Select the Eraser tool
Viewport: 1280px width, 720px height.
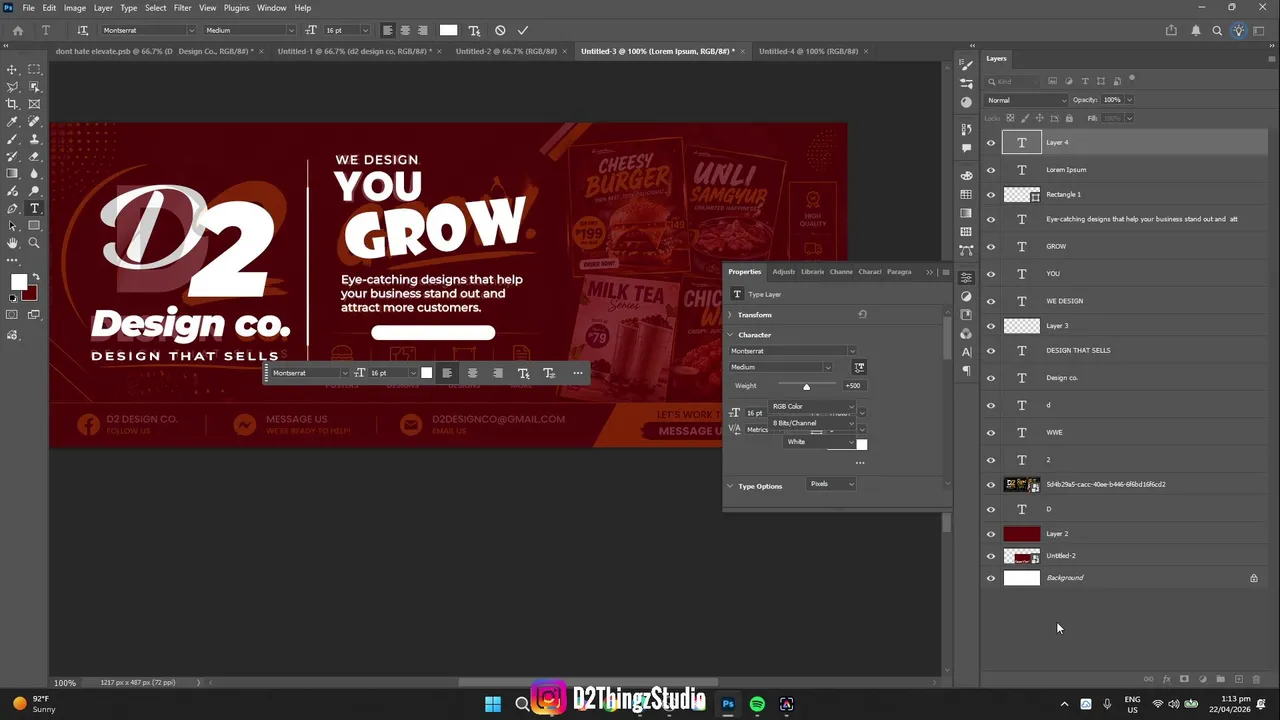tap(34, 156)
